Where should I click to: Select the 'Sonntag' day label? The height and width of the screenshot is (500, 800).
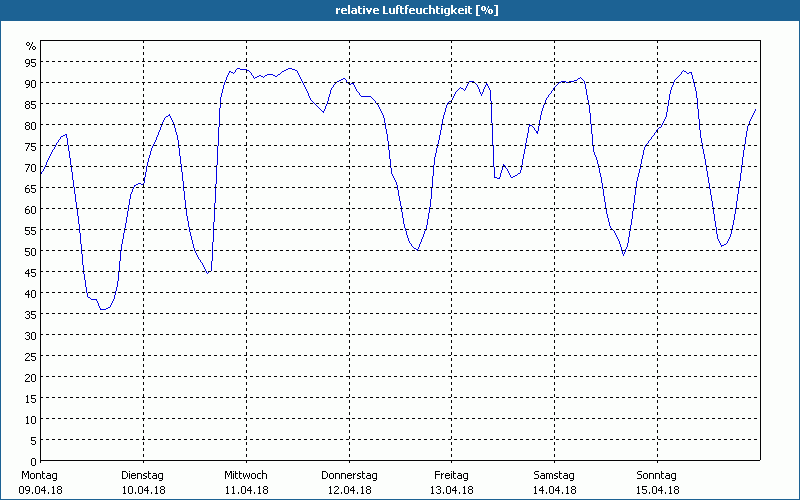click(x=657, y=476)
